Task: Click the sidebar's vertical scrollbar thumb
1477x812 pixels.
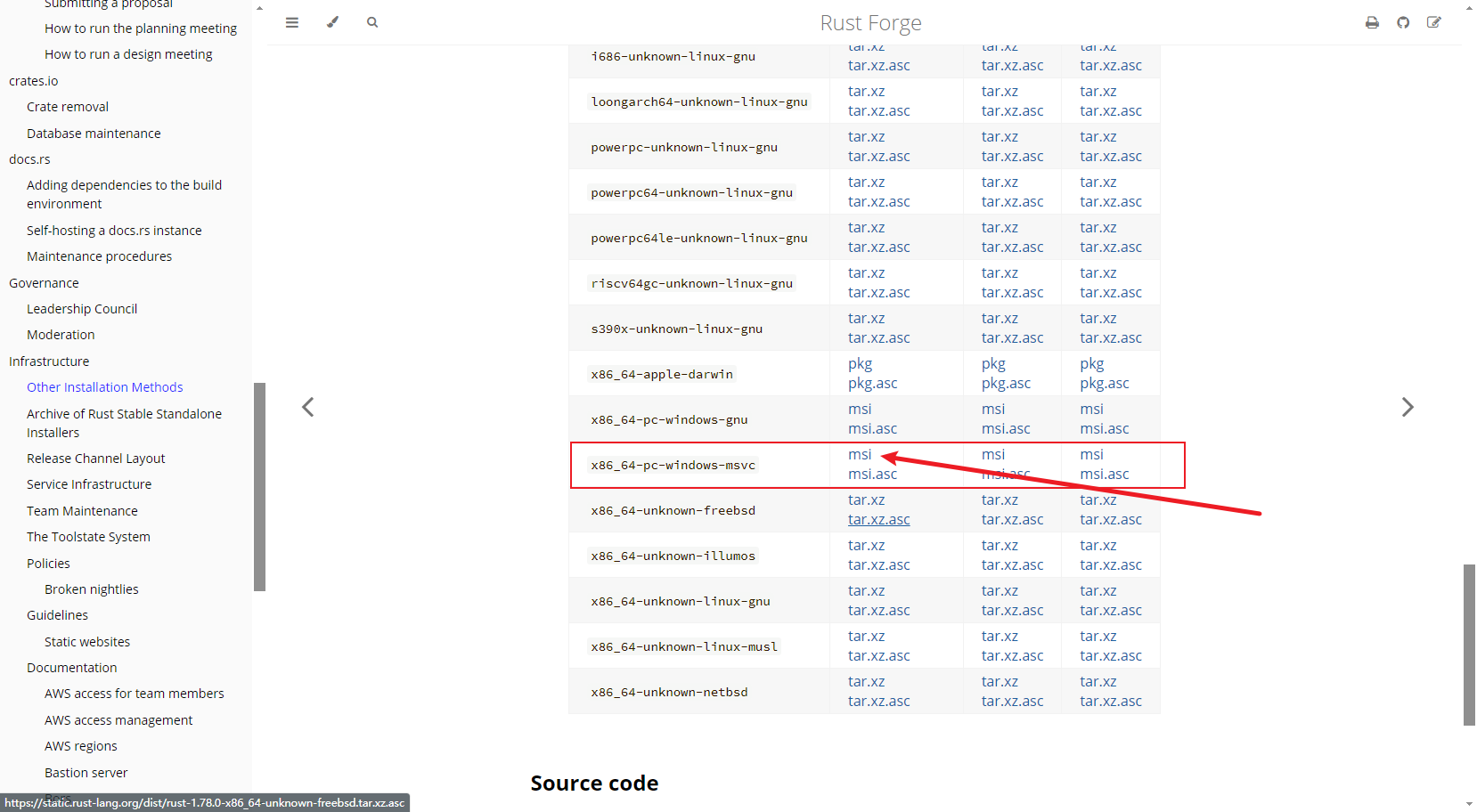Action: 259,486
